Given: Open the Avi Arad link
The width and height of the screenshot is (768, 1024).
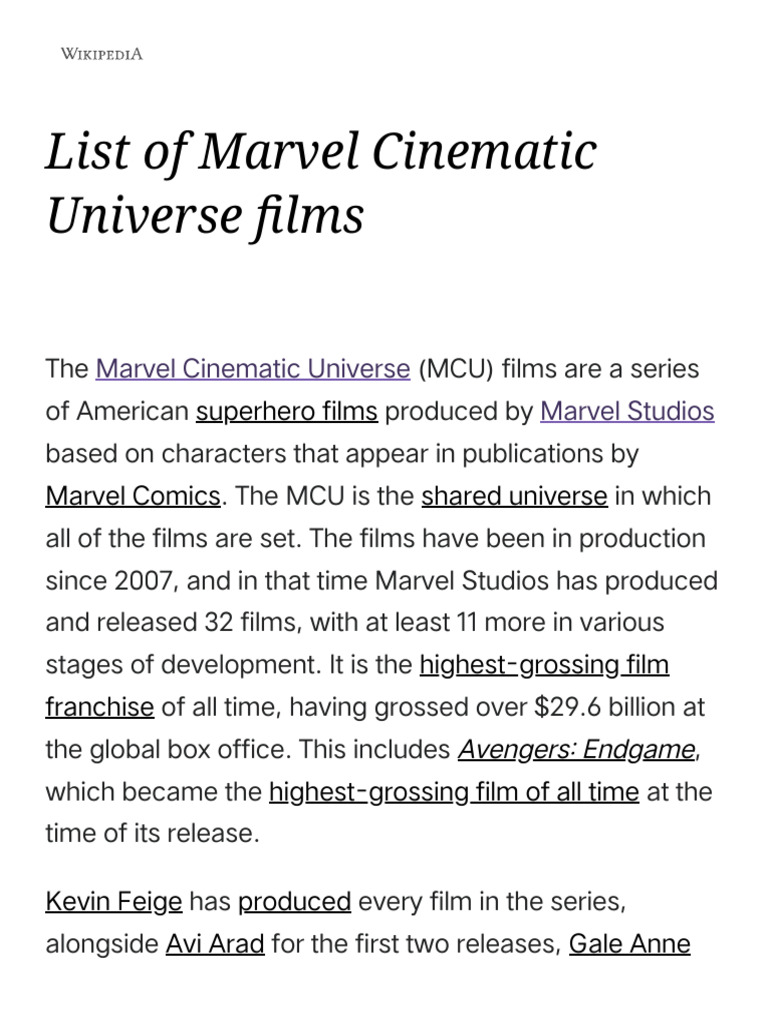Looking at the screenshot, I should tap(215, 945).
